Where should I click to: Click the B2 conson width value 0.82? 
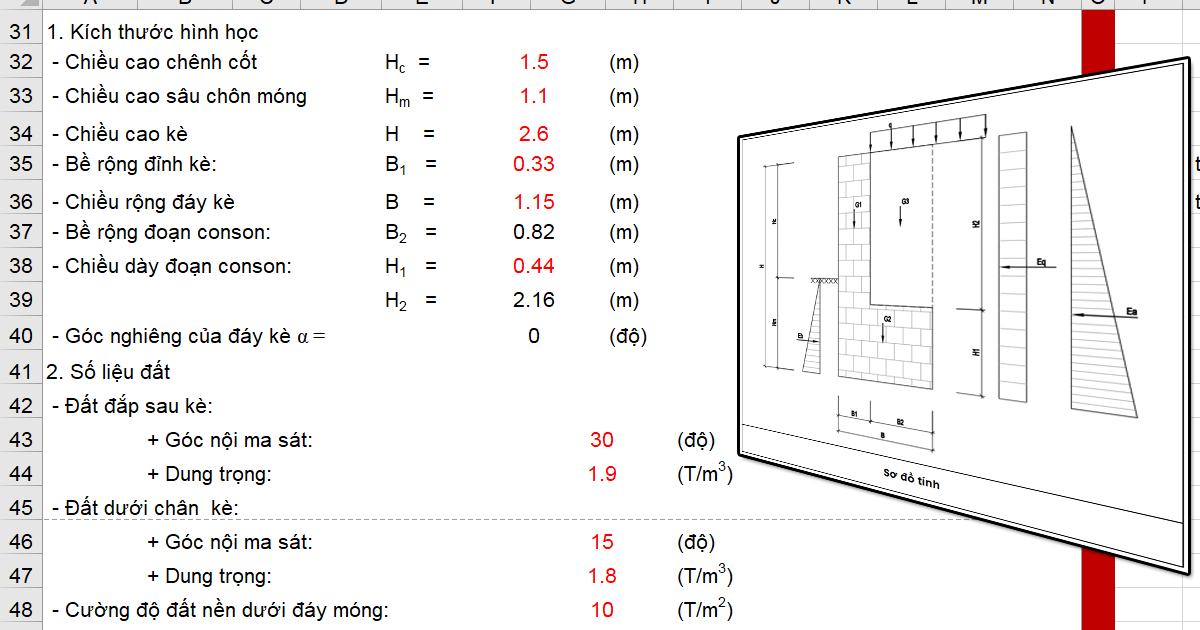point(534,232)
